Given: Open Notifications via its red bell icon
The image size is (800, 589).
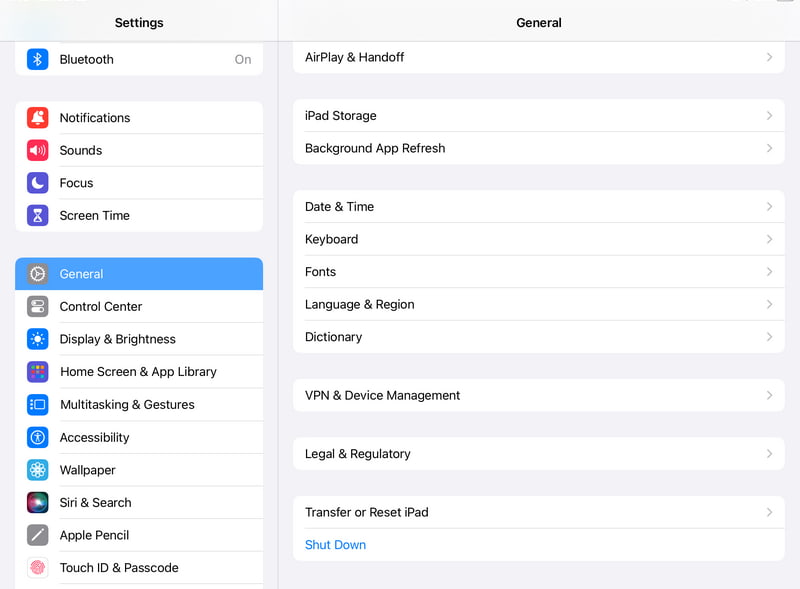Looking at the screenshot, I should pyautogui.click(x=37, y=117).
